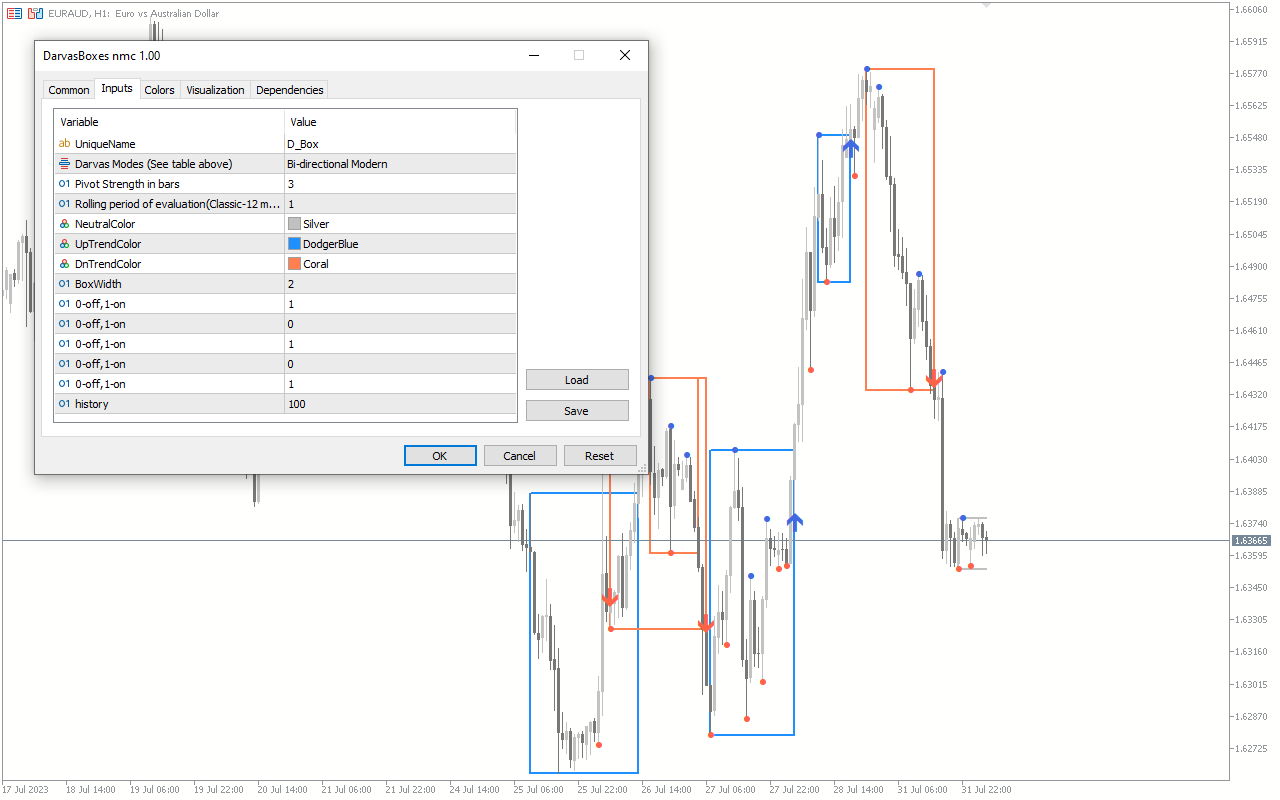Click the Rolling period integer icon
This screenshot has width=1280, height=800.
pyautogui.click(x=64, y=204)
